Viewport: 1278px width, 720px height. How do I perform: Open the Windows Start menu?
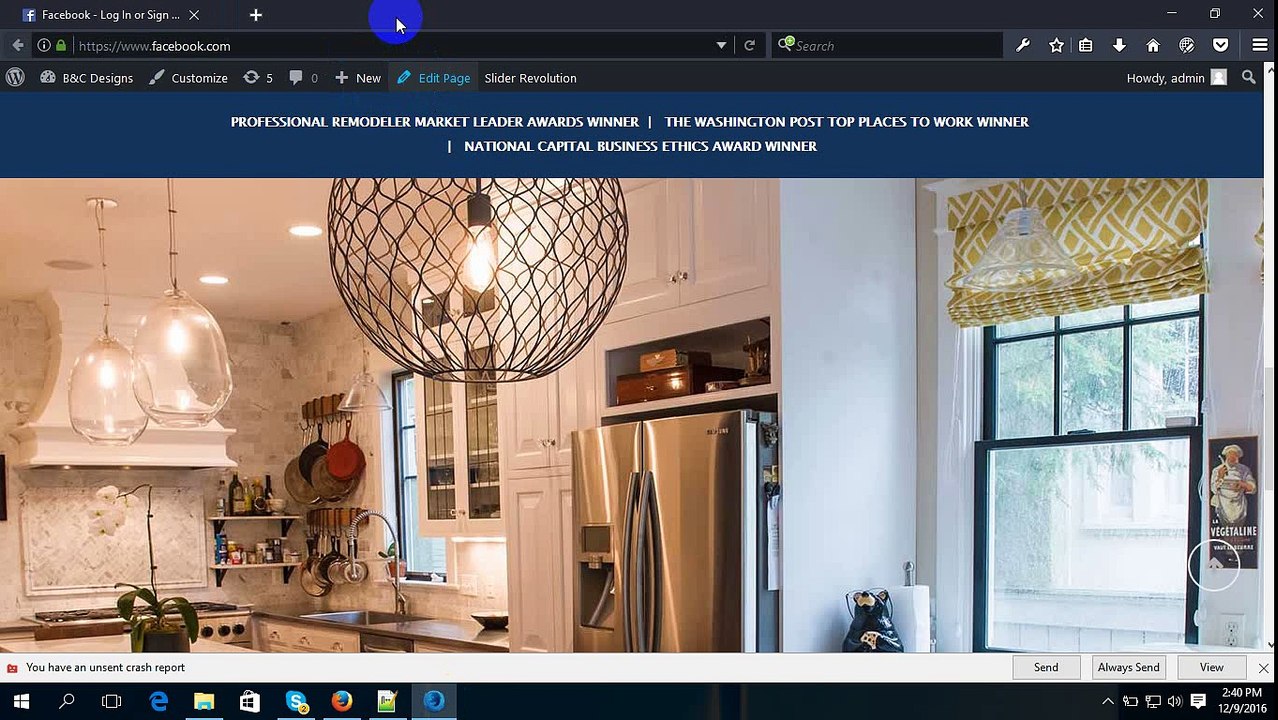tap(21, 701)
